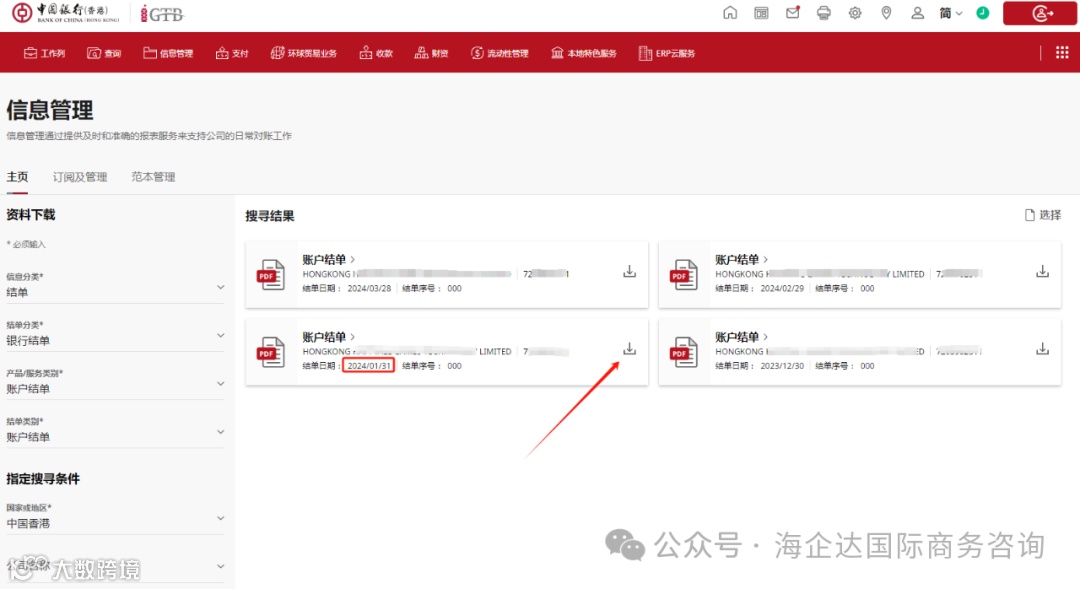This screenshot has width=1080, height=589.
Task: Click the location pin icon
Action: click(x=886, y=13)
